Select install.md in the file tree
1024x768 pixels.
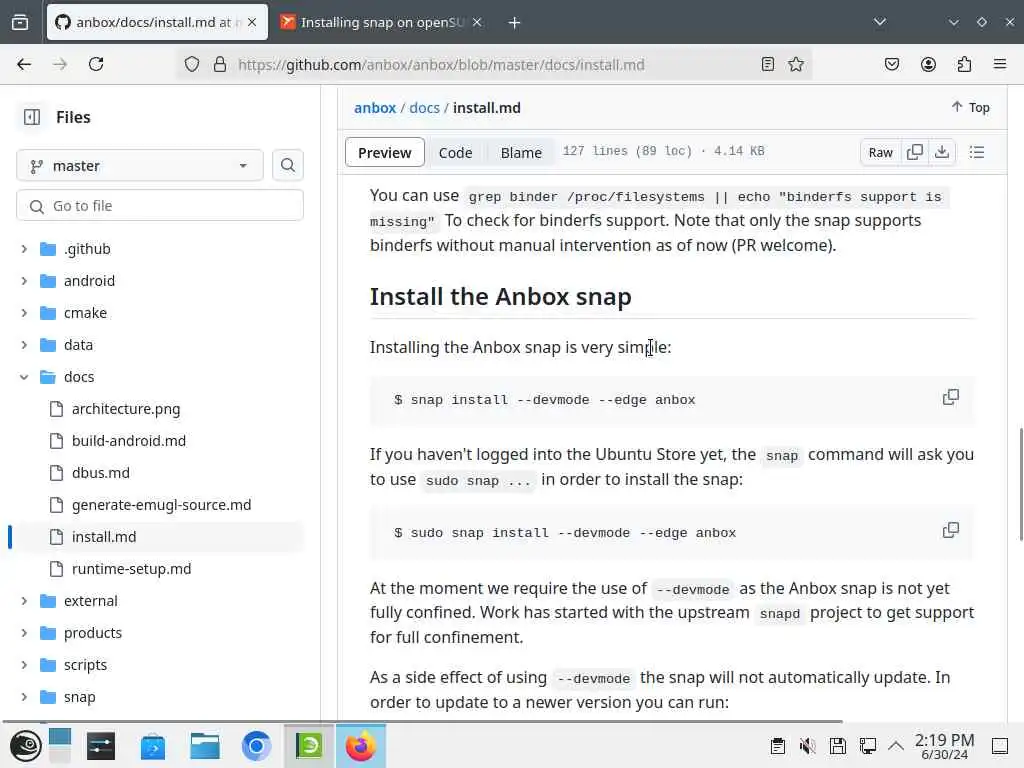(104, 537)
